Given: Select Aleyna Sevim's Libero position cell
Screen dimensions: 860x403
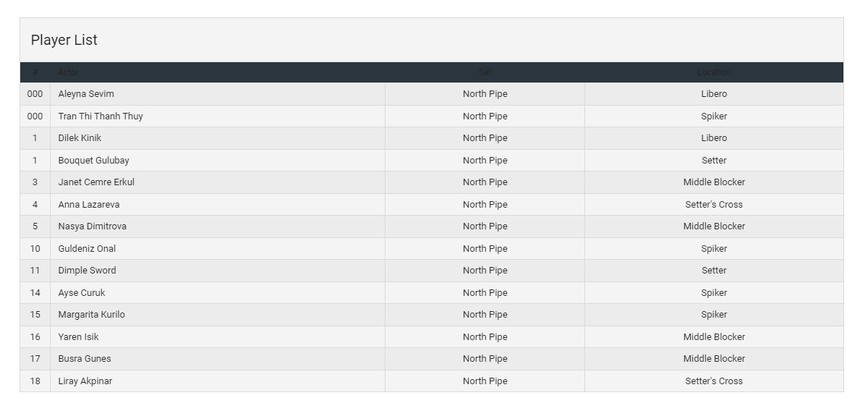Looking at the screenshot, I should tap(713, 94).
